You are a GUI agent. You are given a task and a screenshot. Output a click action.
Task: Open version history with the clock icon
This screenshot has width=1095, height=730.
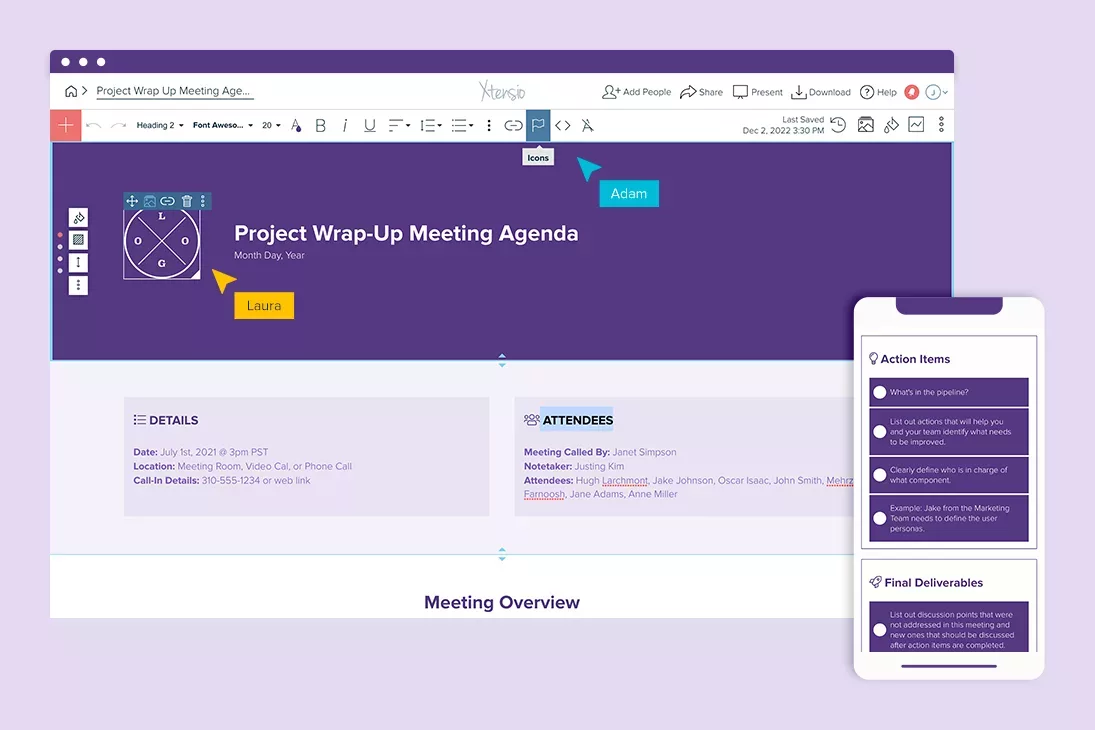click(x=838, y=124)
